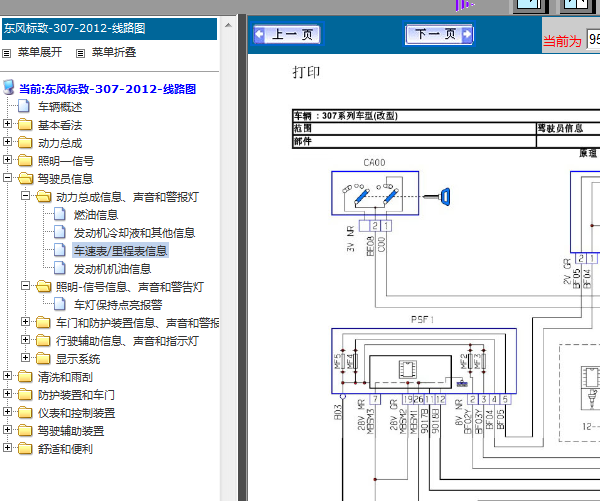The image size is (600, 501).
Task: Collapse 照明-信号信息、声音和警告灯 subfolder
Action: click(25, 286)
